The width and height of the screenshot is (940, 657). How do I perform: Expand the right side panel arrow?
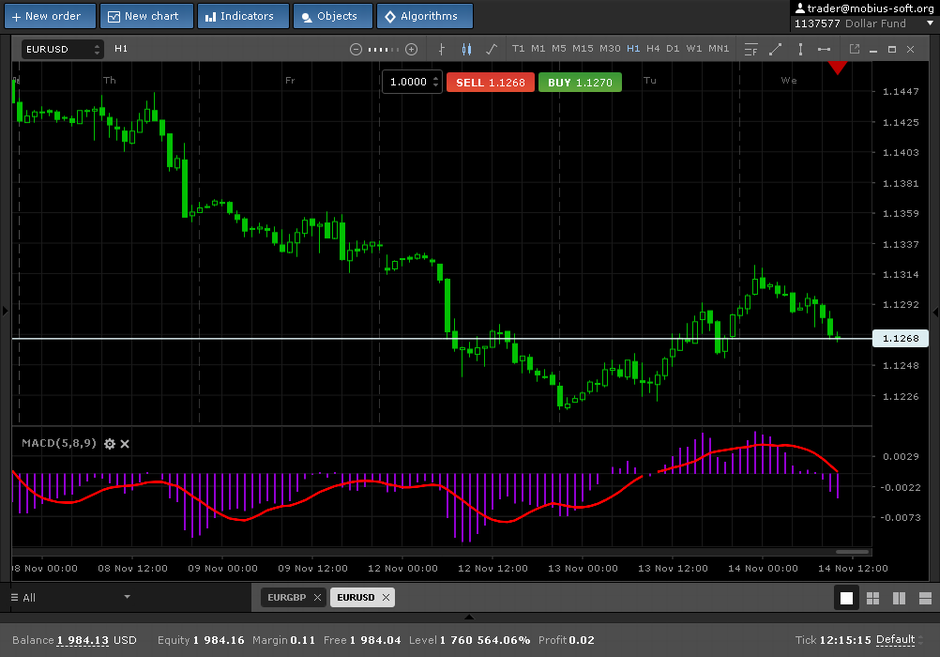pos(935,312)
